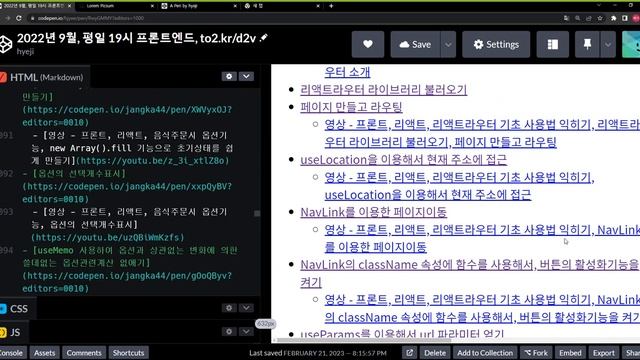Image resolution: width=640 pixels, height=360 pixels.
Task: Click the translate icon in address bar
Action: pyautogui.click(x=567, y=18)
